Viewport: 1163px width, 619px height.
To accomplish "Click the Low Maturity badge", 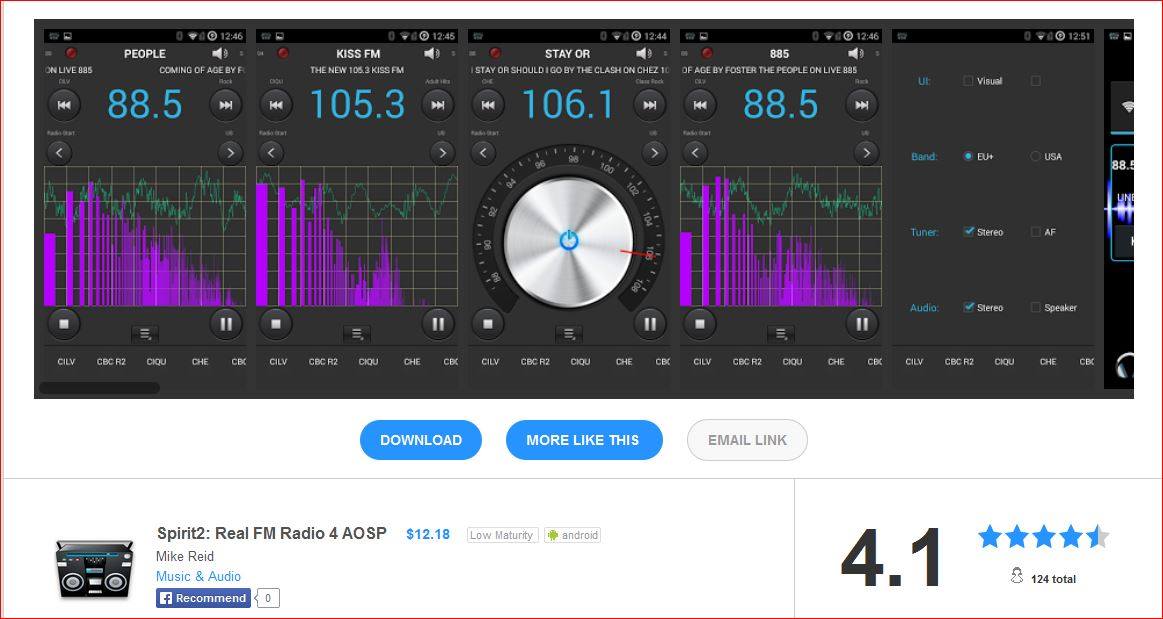I will coord(502,535).
